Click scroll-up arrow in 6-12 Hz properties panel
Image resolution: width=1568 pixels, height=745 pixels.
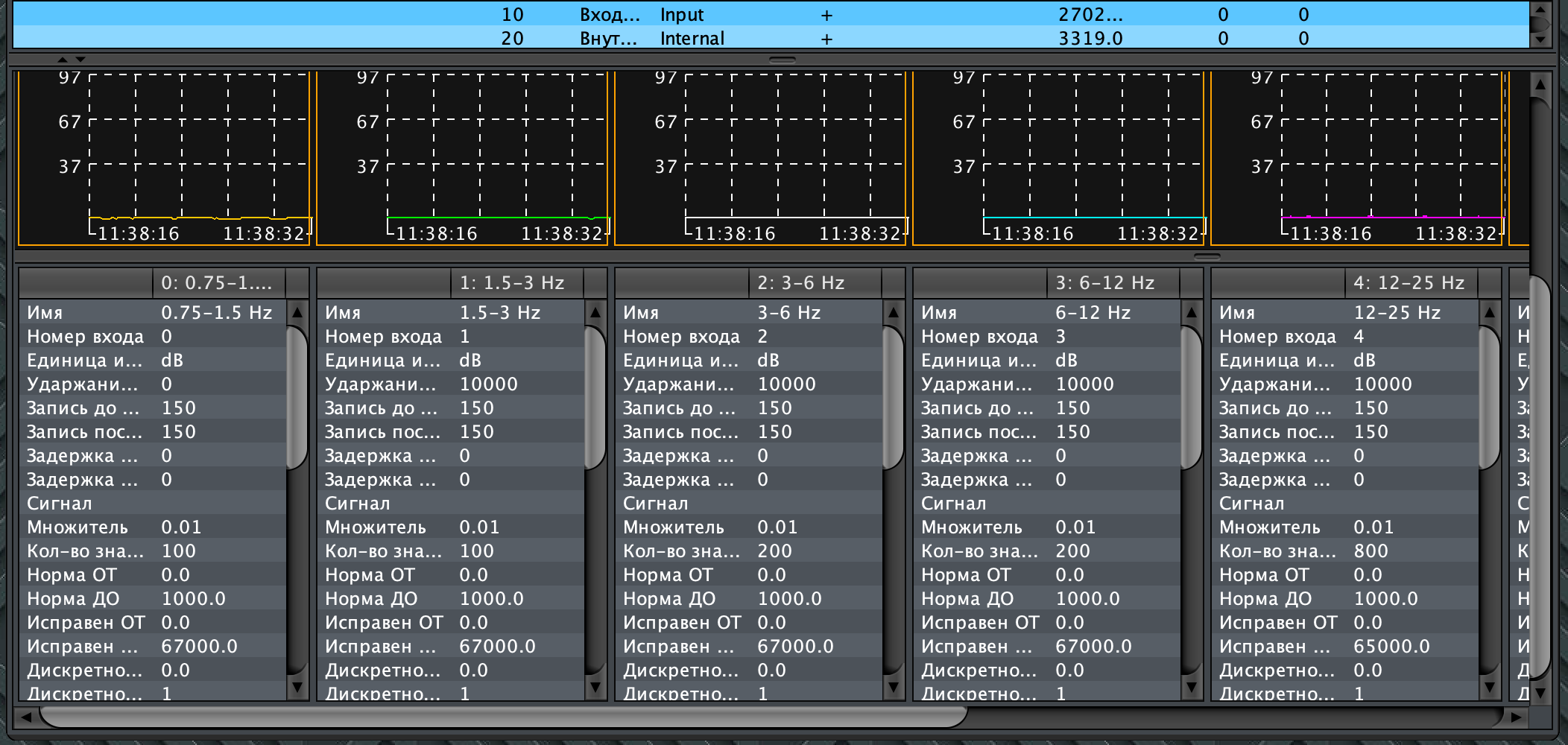[1192, 312]
